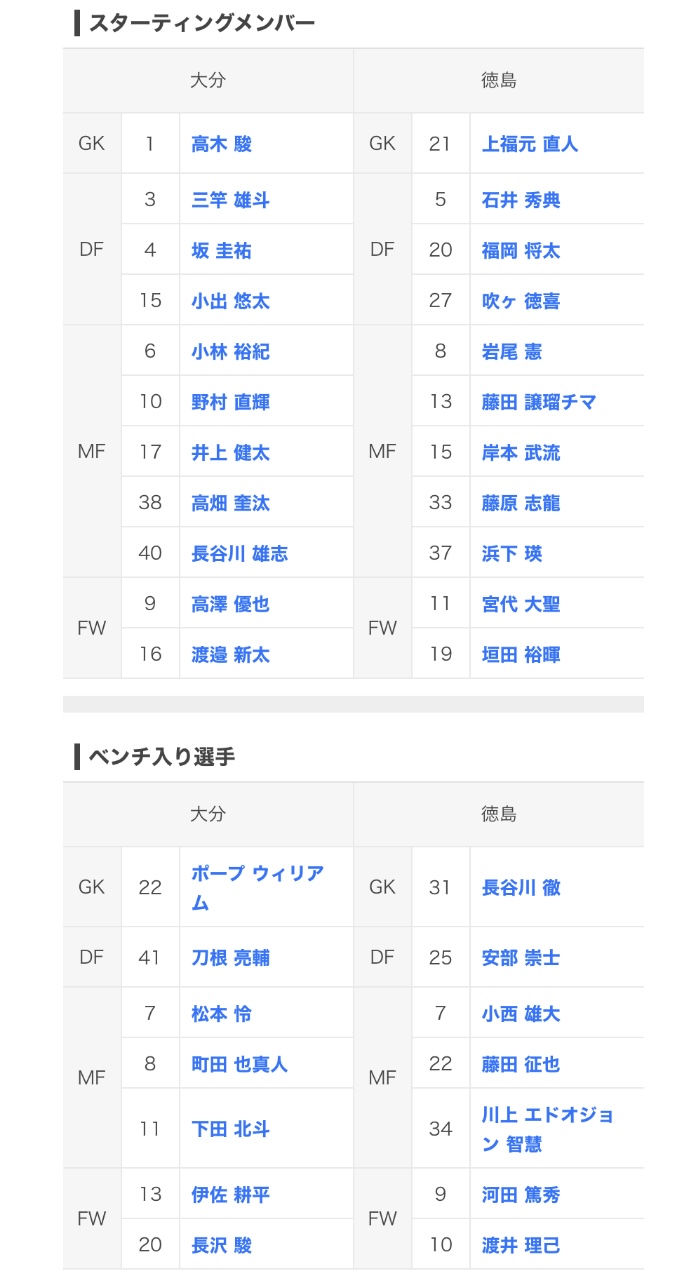
Task: Open 垣田 裕暉 forward profile
Action: pyautogui.click(x=521, y=655)
